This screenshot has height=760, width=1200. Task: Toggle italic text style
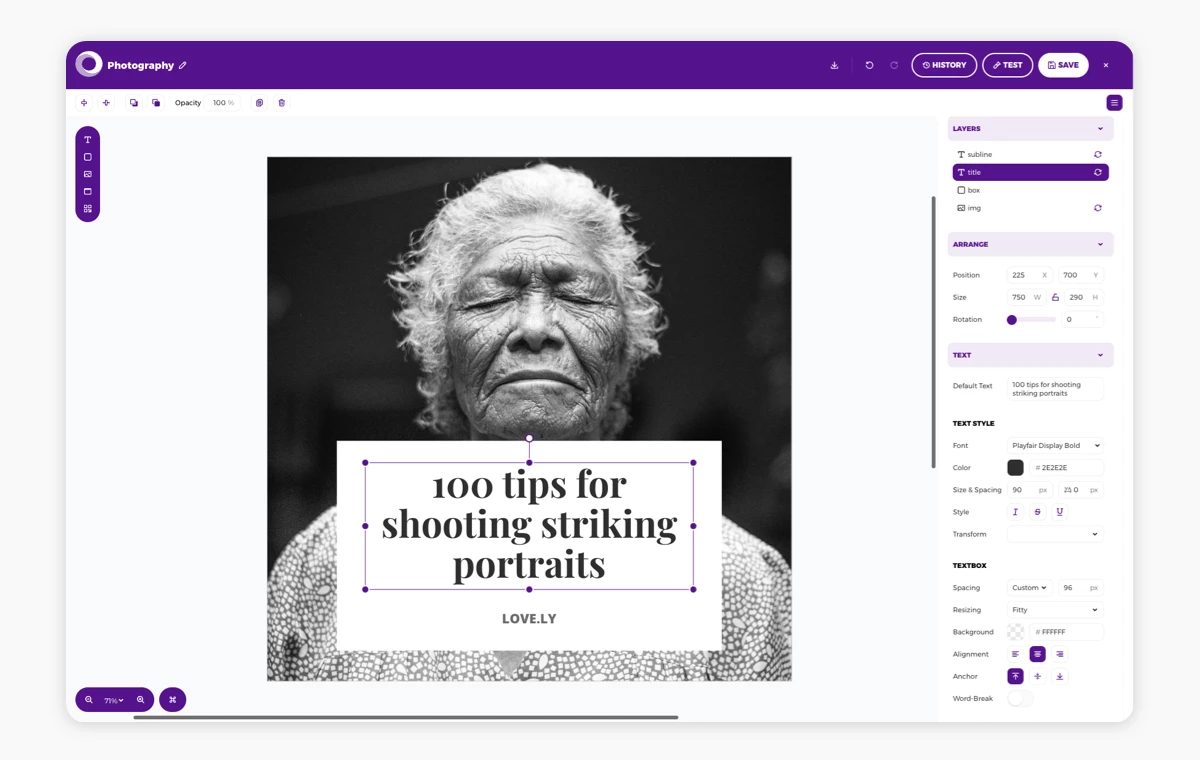tap(1015, 512)
